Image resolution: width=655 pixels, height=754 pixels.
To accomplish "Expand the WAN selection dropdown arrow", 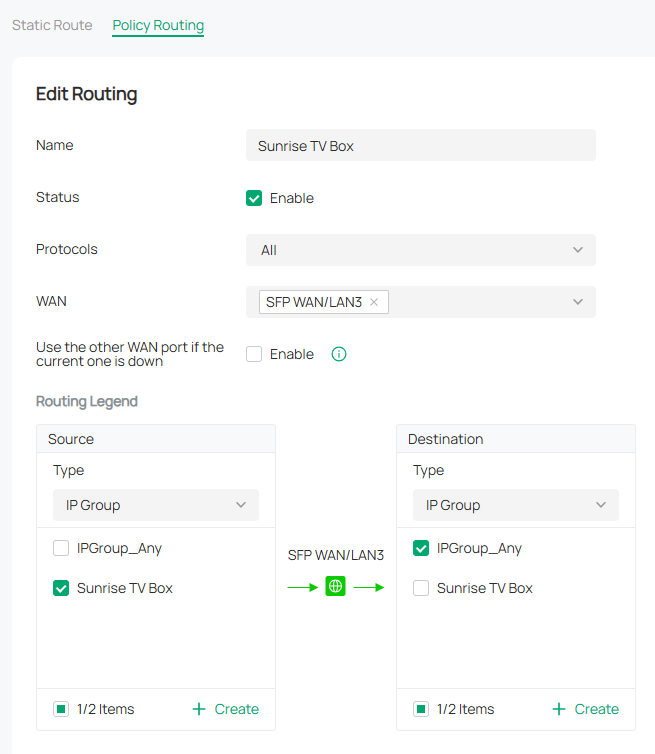I will (x=577, y=302).
